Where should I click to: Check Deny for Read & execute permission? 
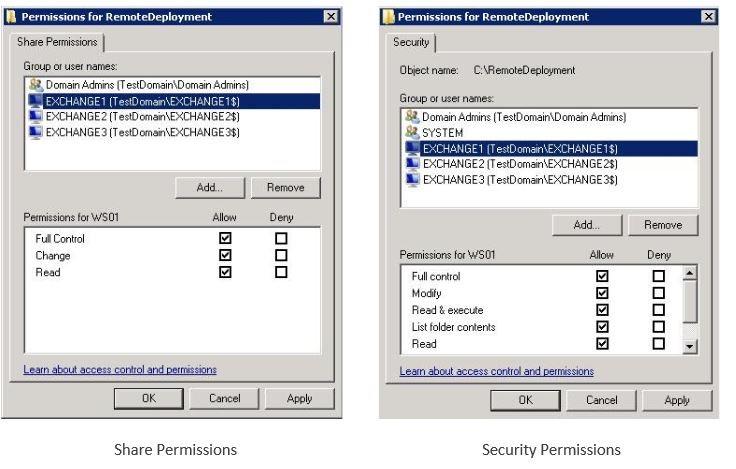(658, 310)
